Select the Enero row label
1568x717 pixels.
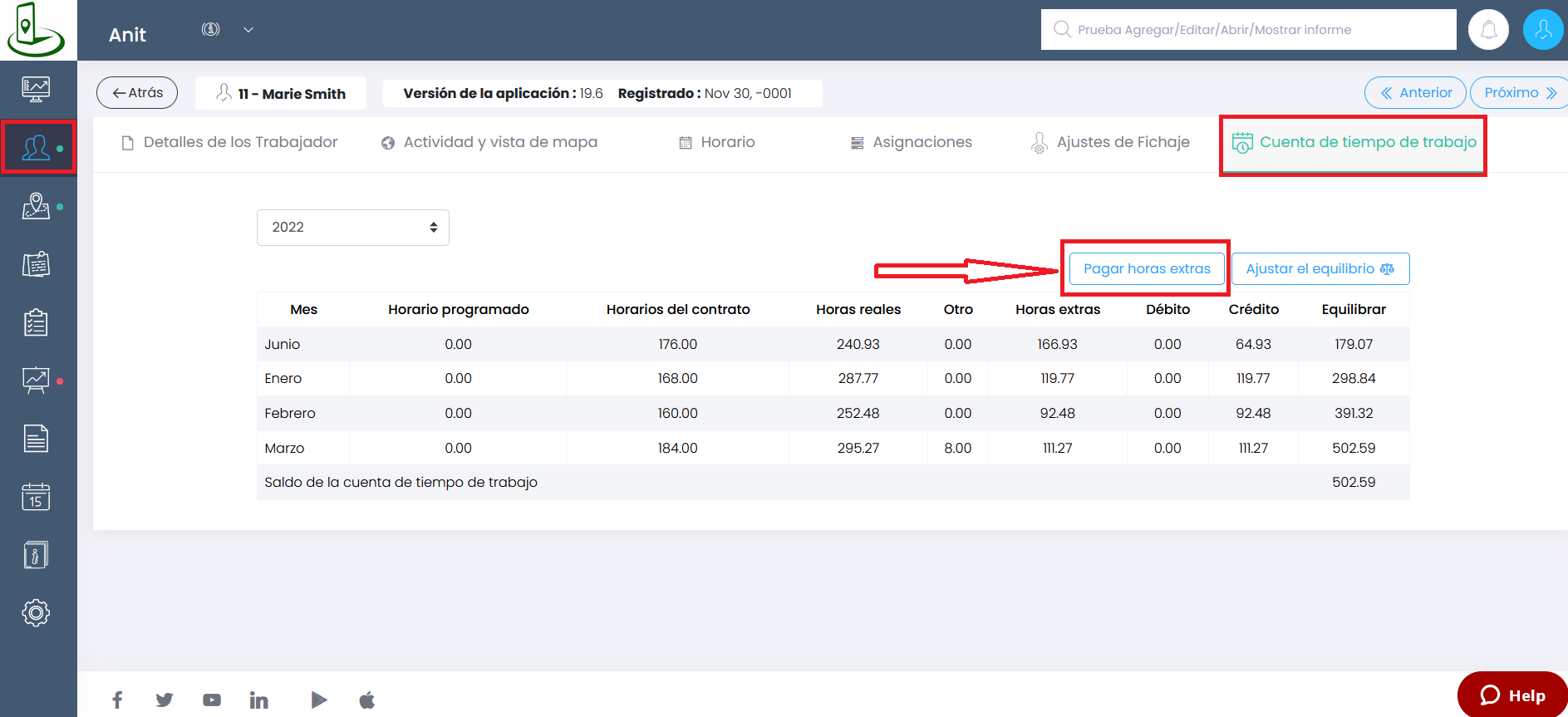click(283, 378)
